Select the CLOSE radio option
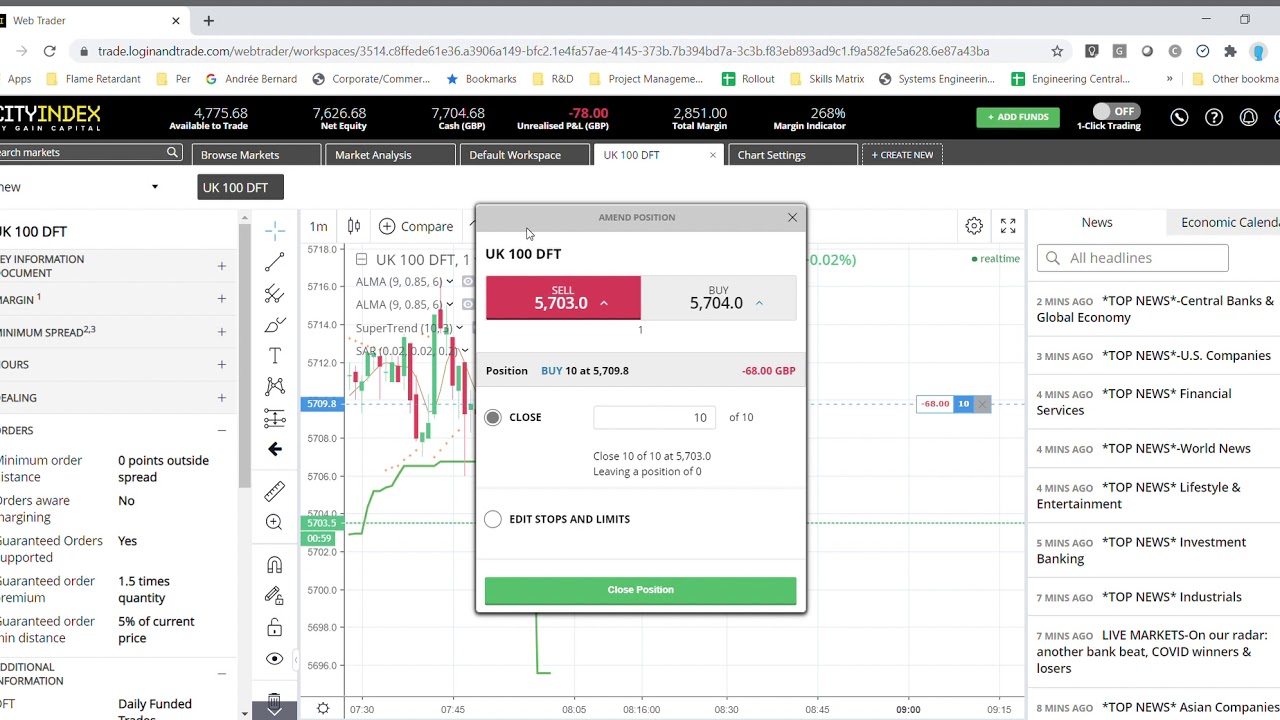The height and width of the screenshot is (720, 1280). pyautogui.click(x=493, y=417)
